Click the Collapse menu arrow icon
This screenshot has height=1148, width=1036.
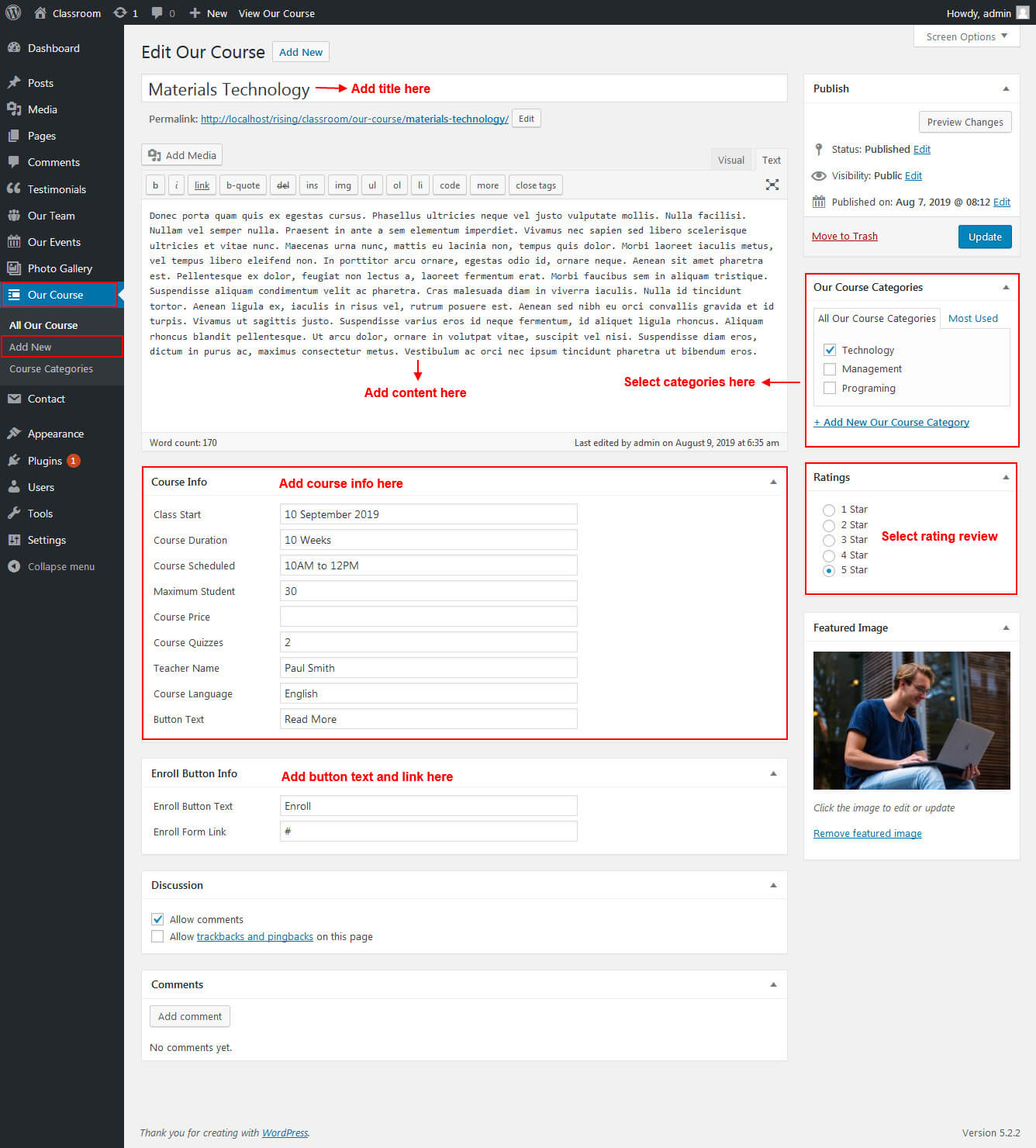(x=14, y=566)
